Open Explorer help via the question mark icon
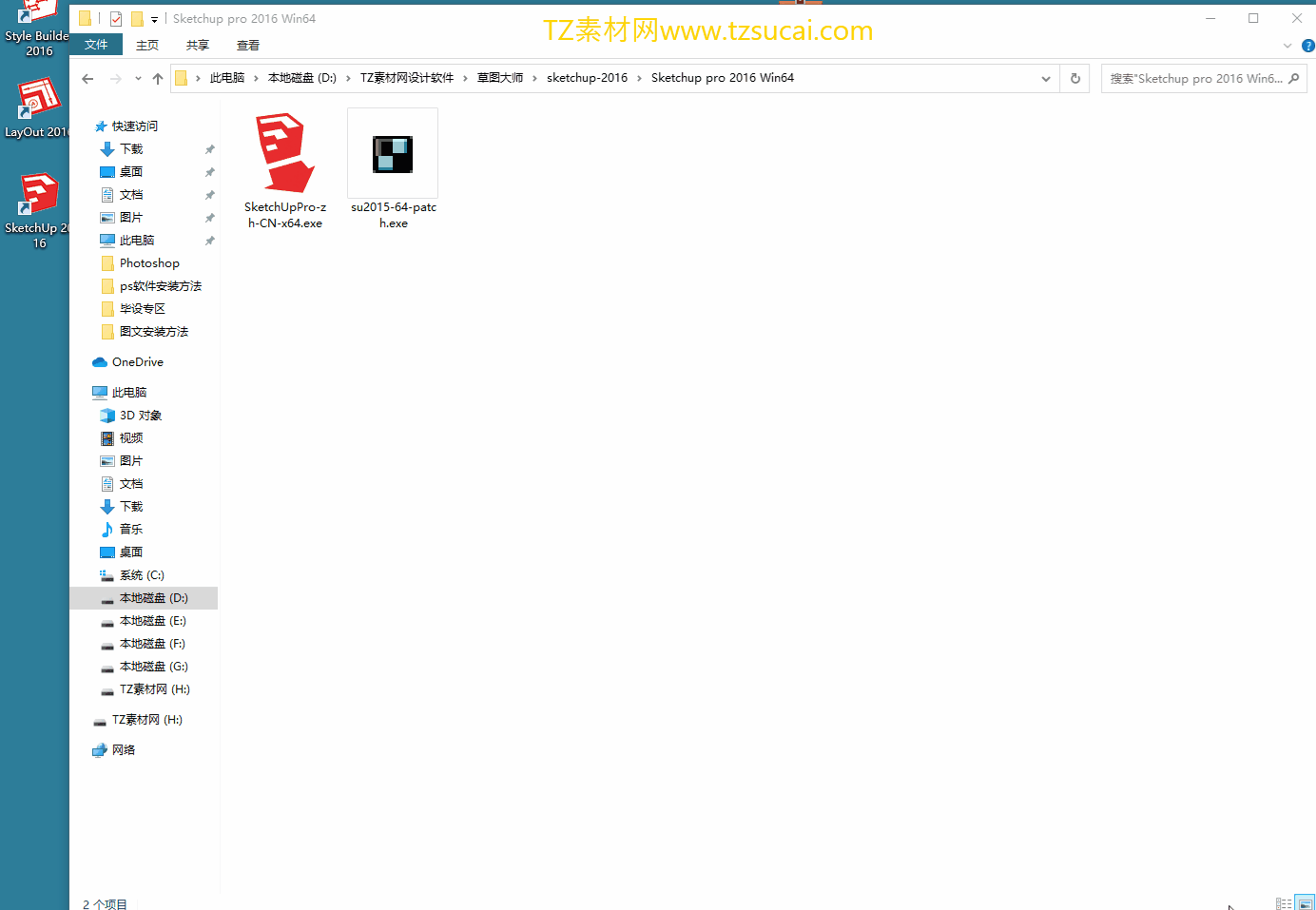1316x910 pixels. 1307,46
